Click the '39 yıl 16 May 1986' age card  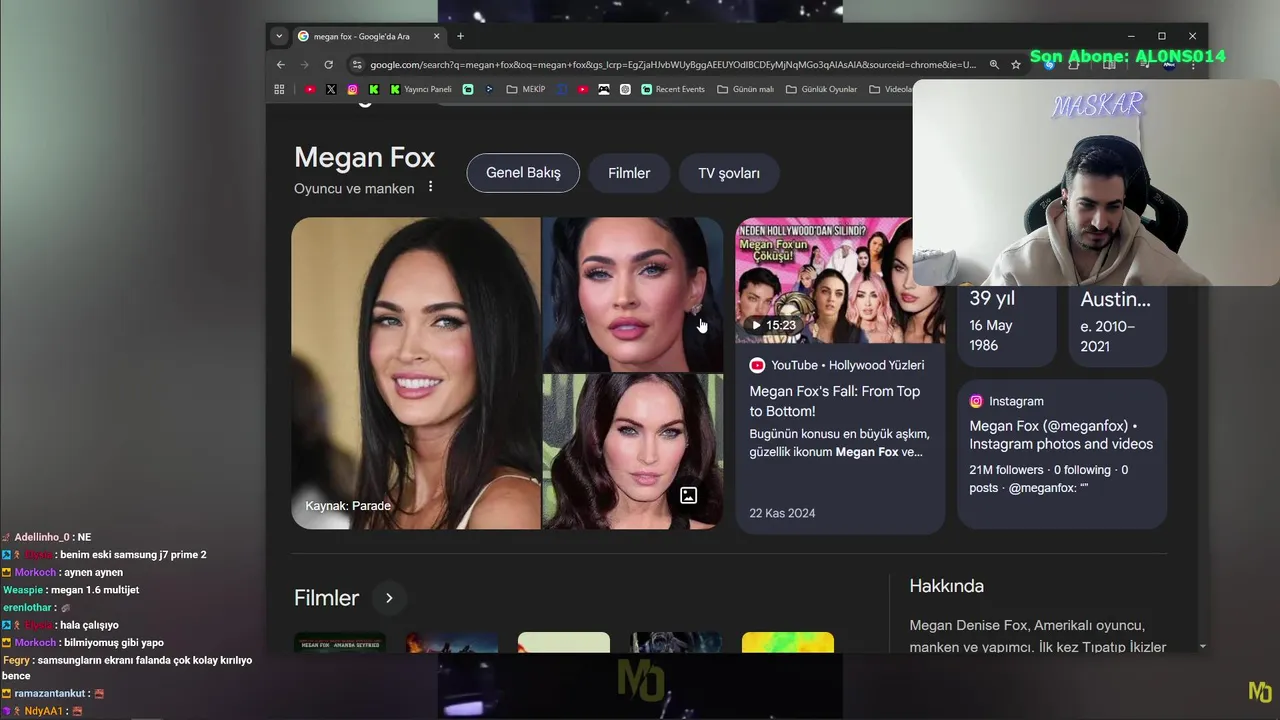(x=1006, y=325)
